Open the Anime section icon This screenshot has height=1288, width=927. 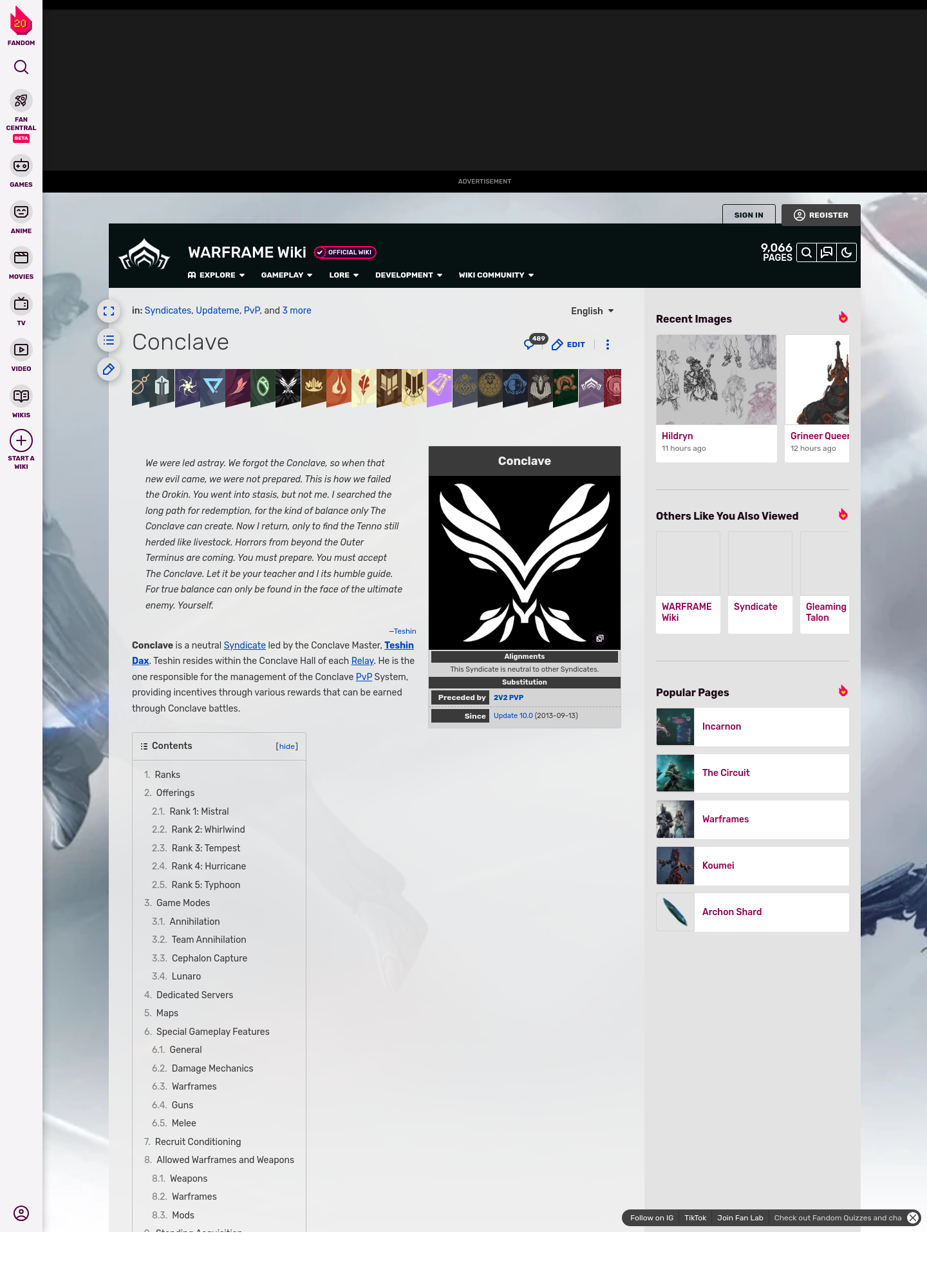coord(21,212)
